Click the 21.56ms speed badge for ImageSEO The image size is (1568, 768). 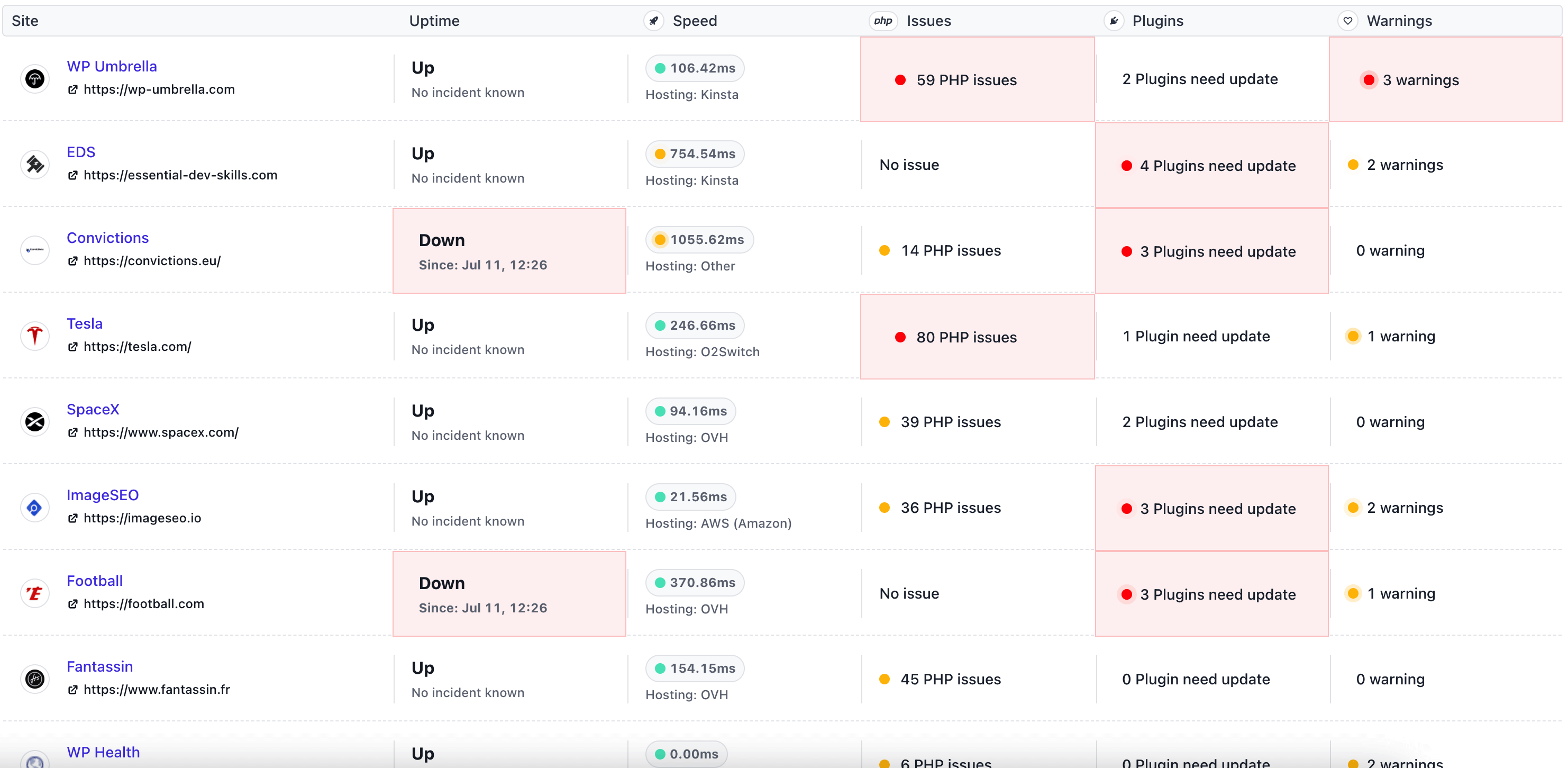pyautogui.click(x=690, y=497)
